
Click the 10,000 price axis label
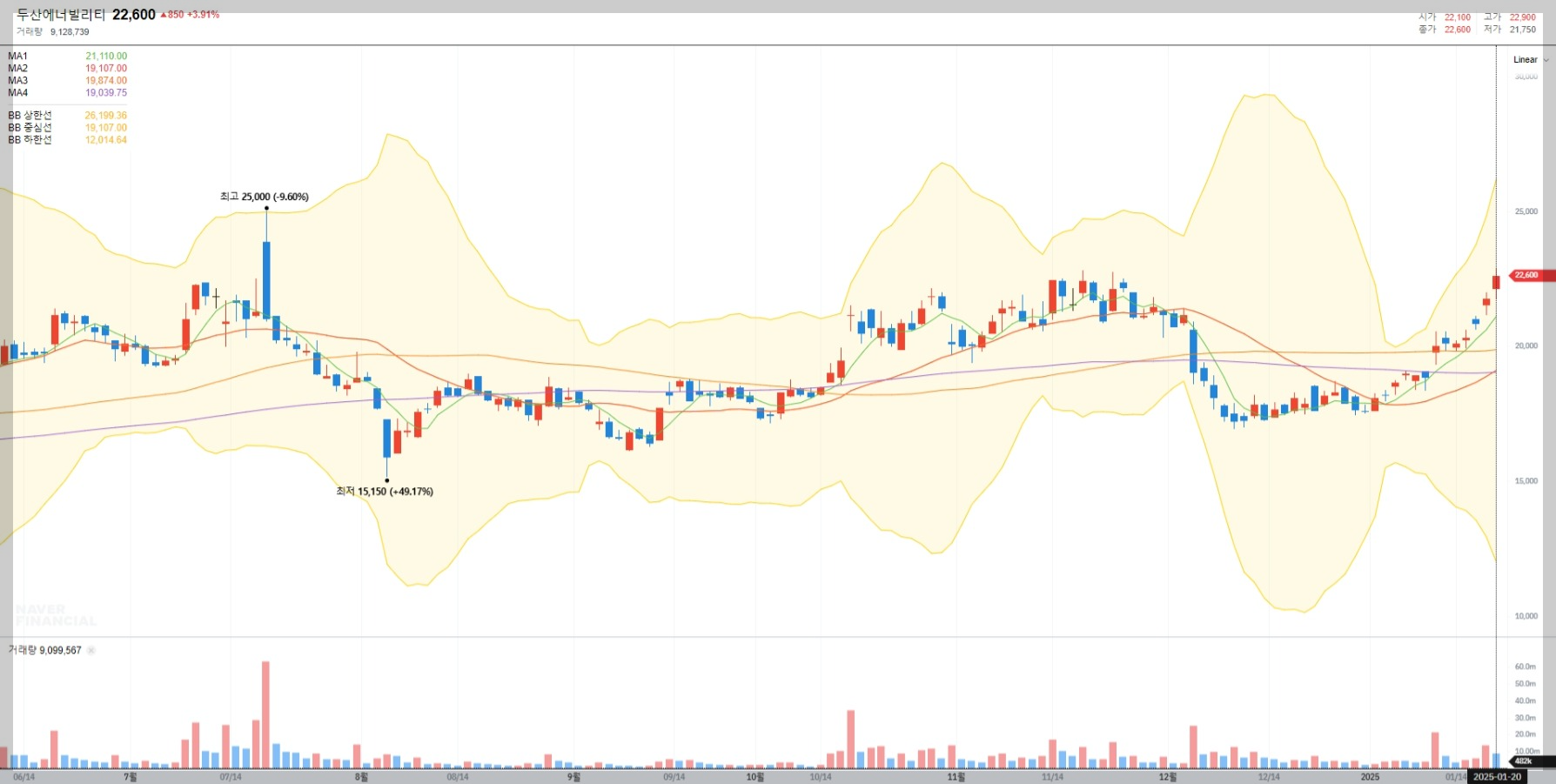click(x=1526, y=616)
